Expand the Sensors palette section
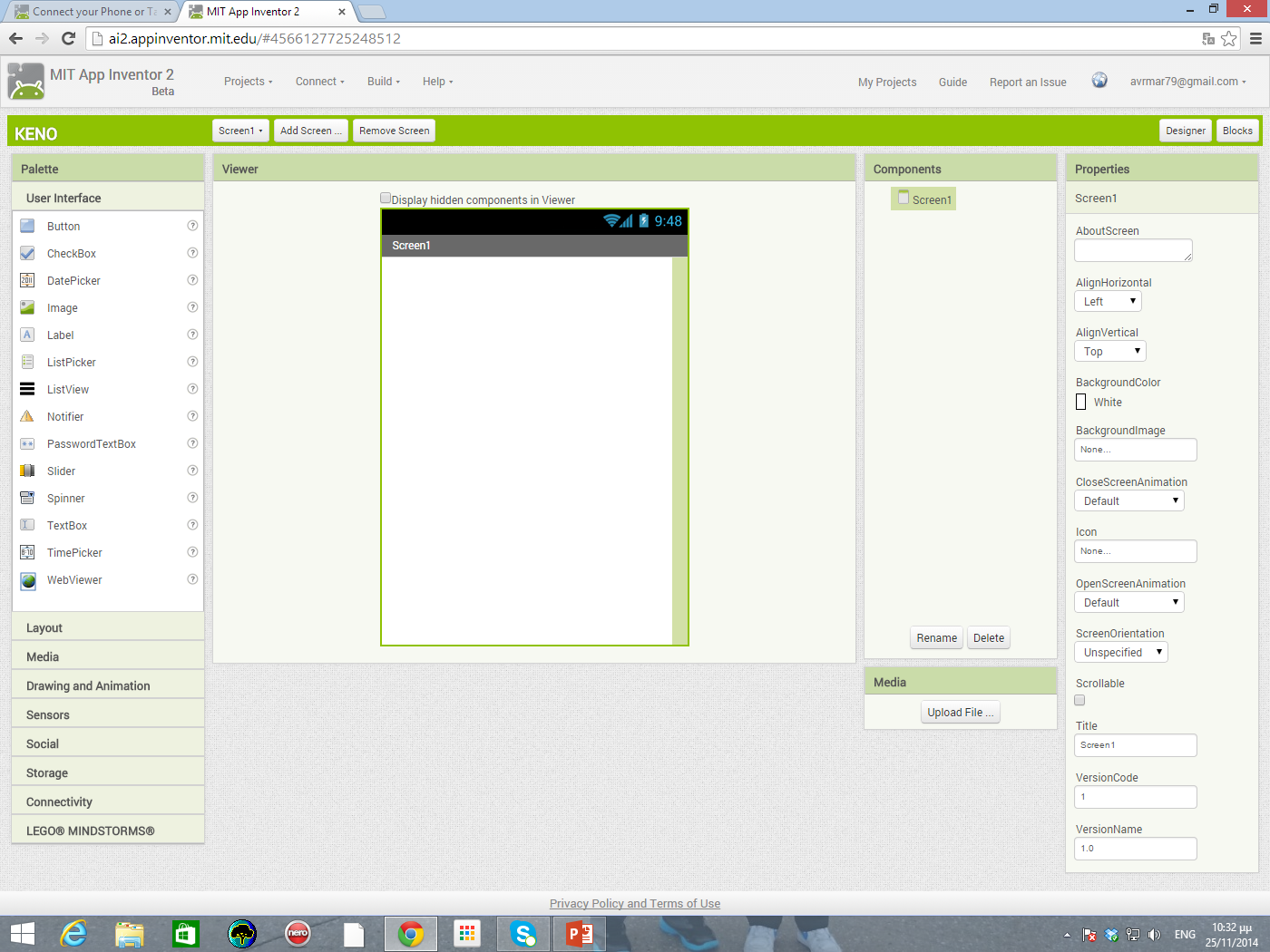This screenshot has height=952, width=1270. coord(108,714)
